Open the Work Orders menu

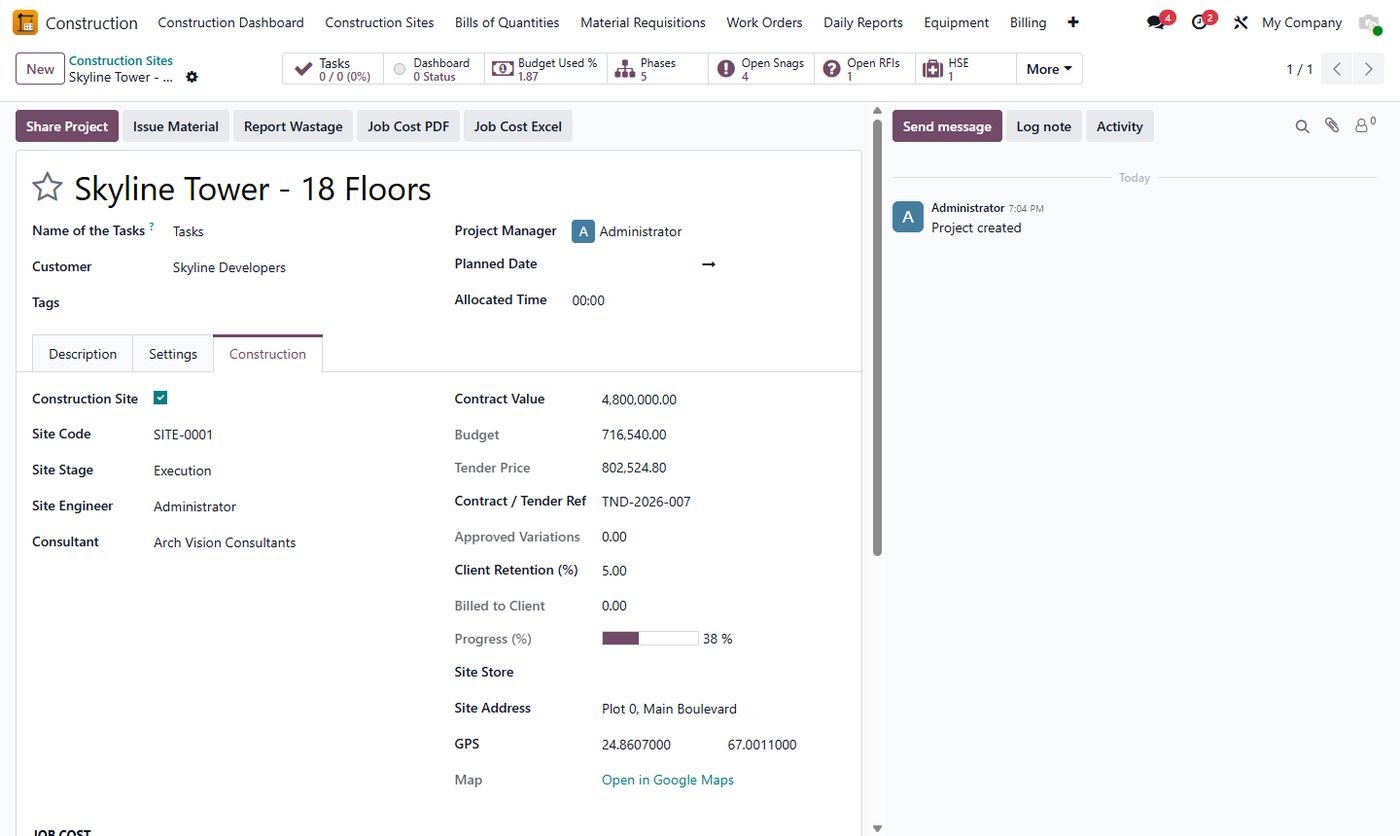(x=764, y=22)
